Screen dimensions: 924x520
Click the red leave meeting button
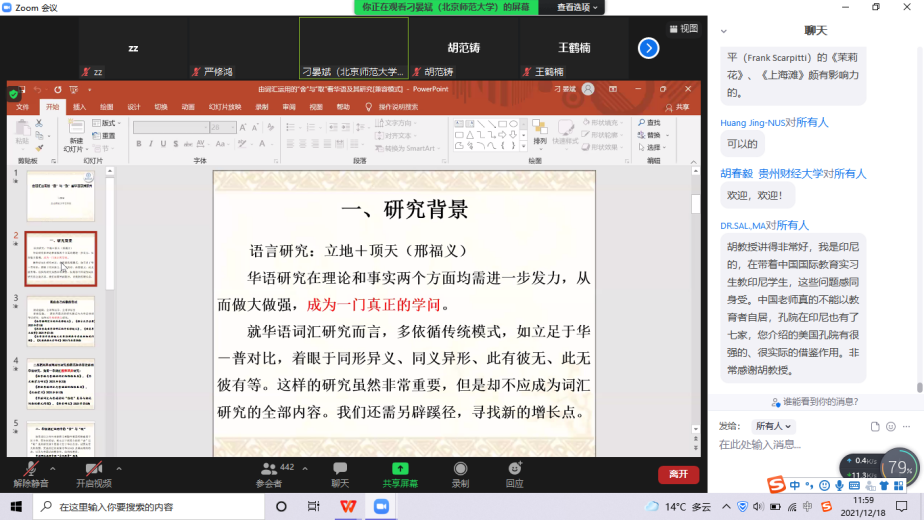(678, 474)
